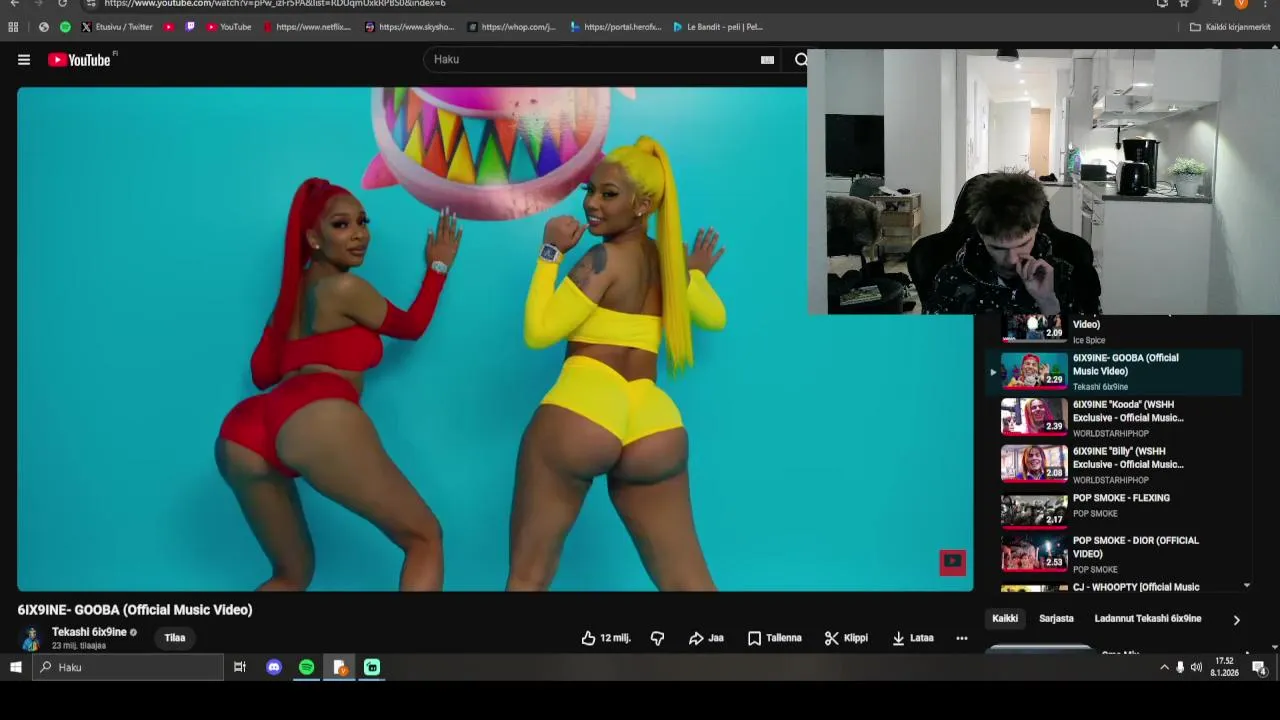Open the whop.com bookmark

511,27
